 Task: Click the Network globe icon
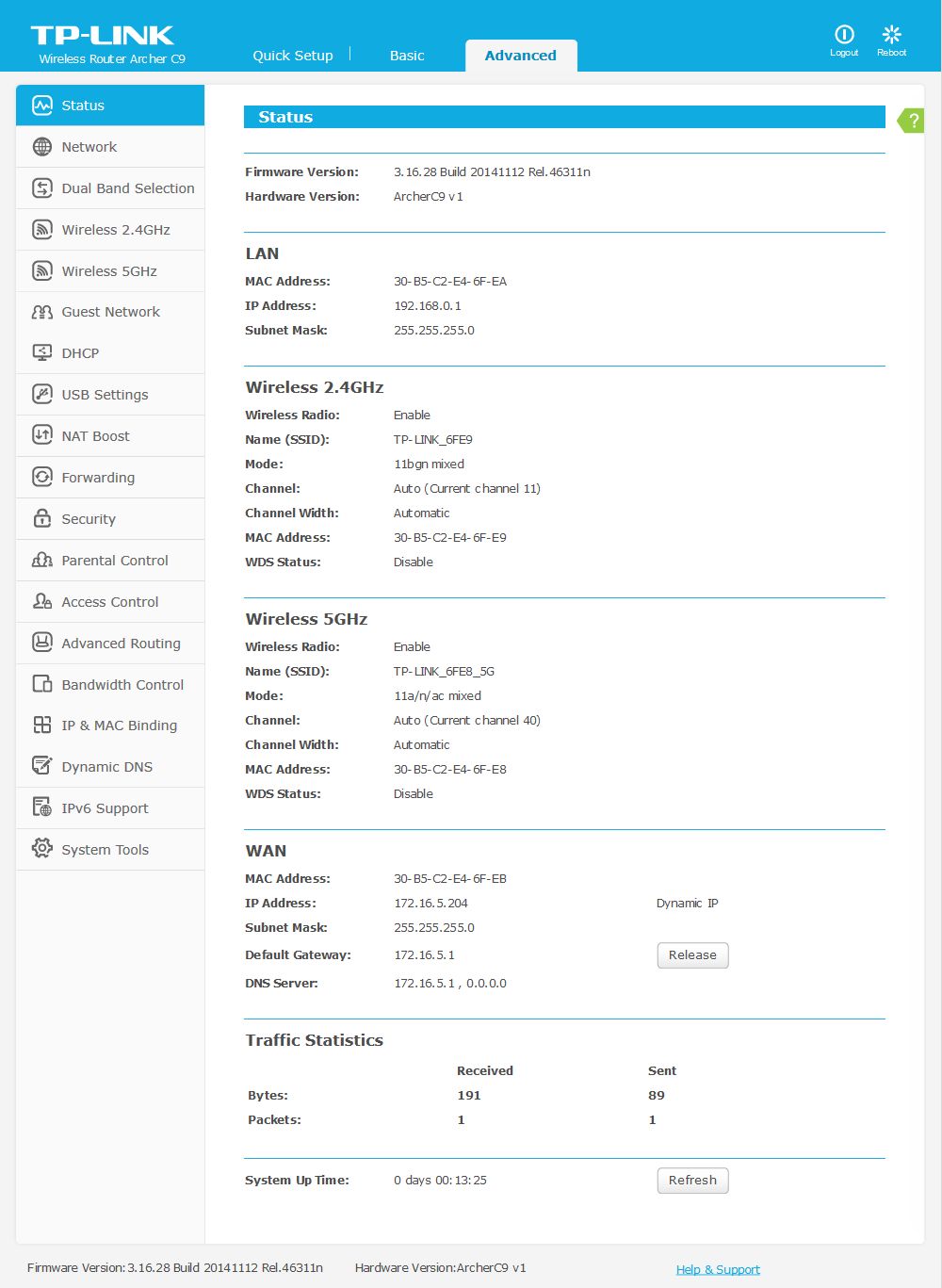(x=41, y=147)
